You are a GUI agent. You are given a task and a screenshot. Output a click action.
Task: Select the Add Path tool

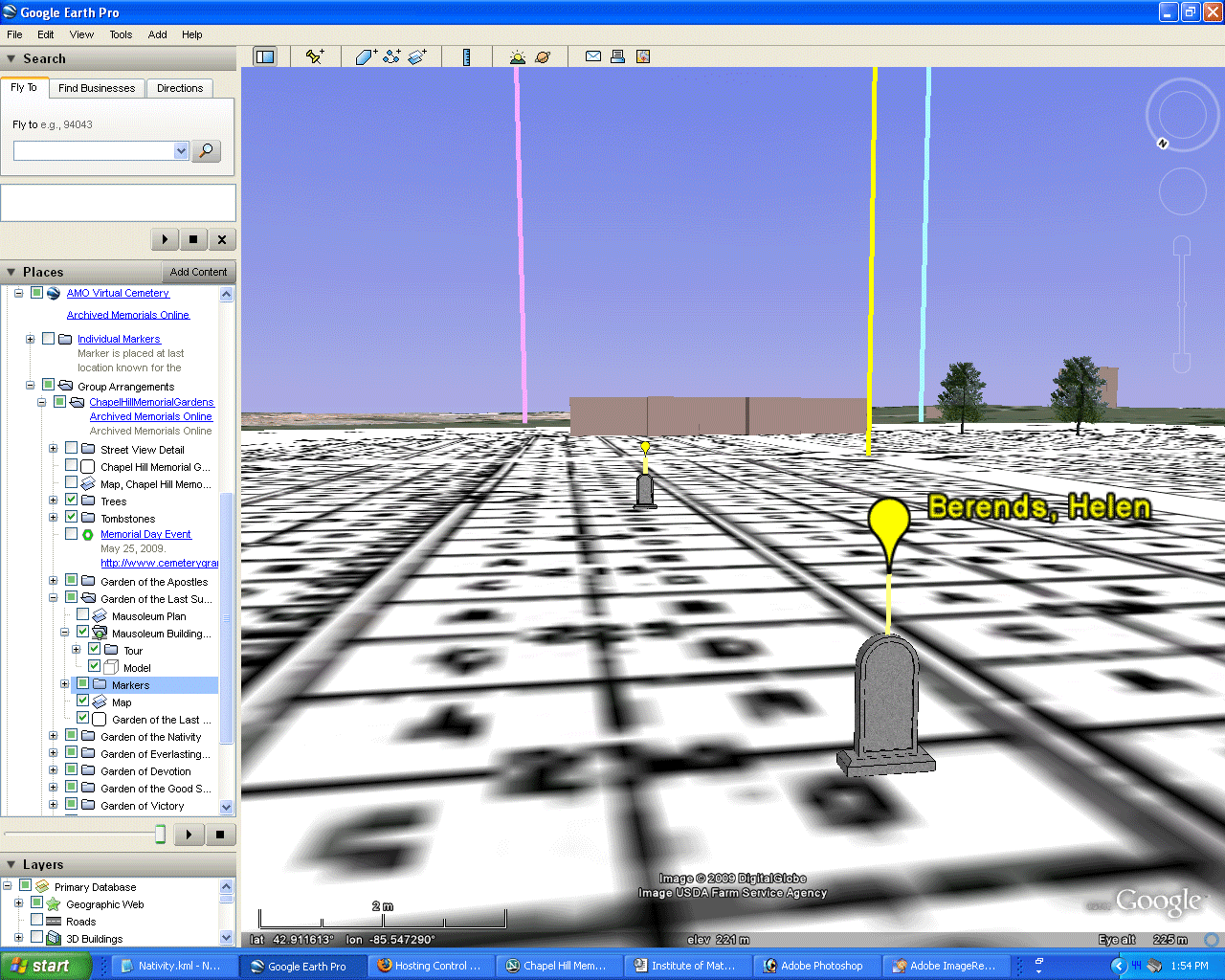coord(391,57)
